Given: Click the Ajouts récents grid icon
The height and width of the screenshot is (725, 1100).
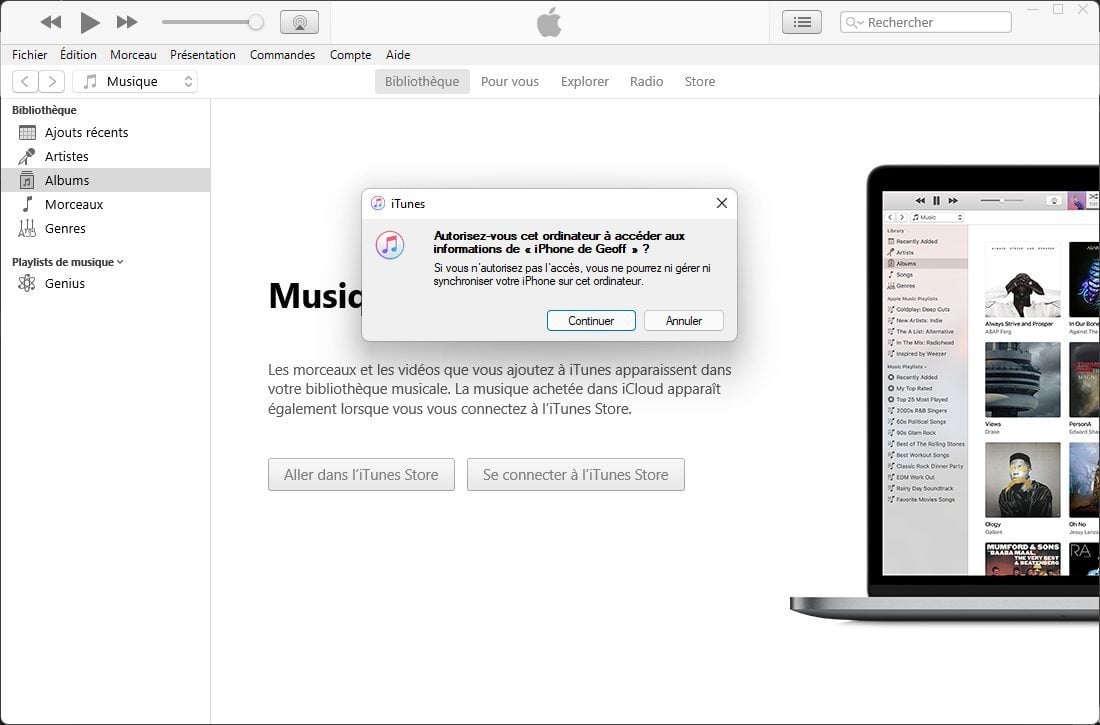Looking at the screenshot, I should (x=27, y=133).
